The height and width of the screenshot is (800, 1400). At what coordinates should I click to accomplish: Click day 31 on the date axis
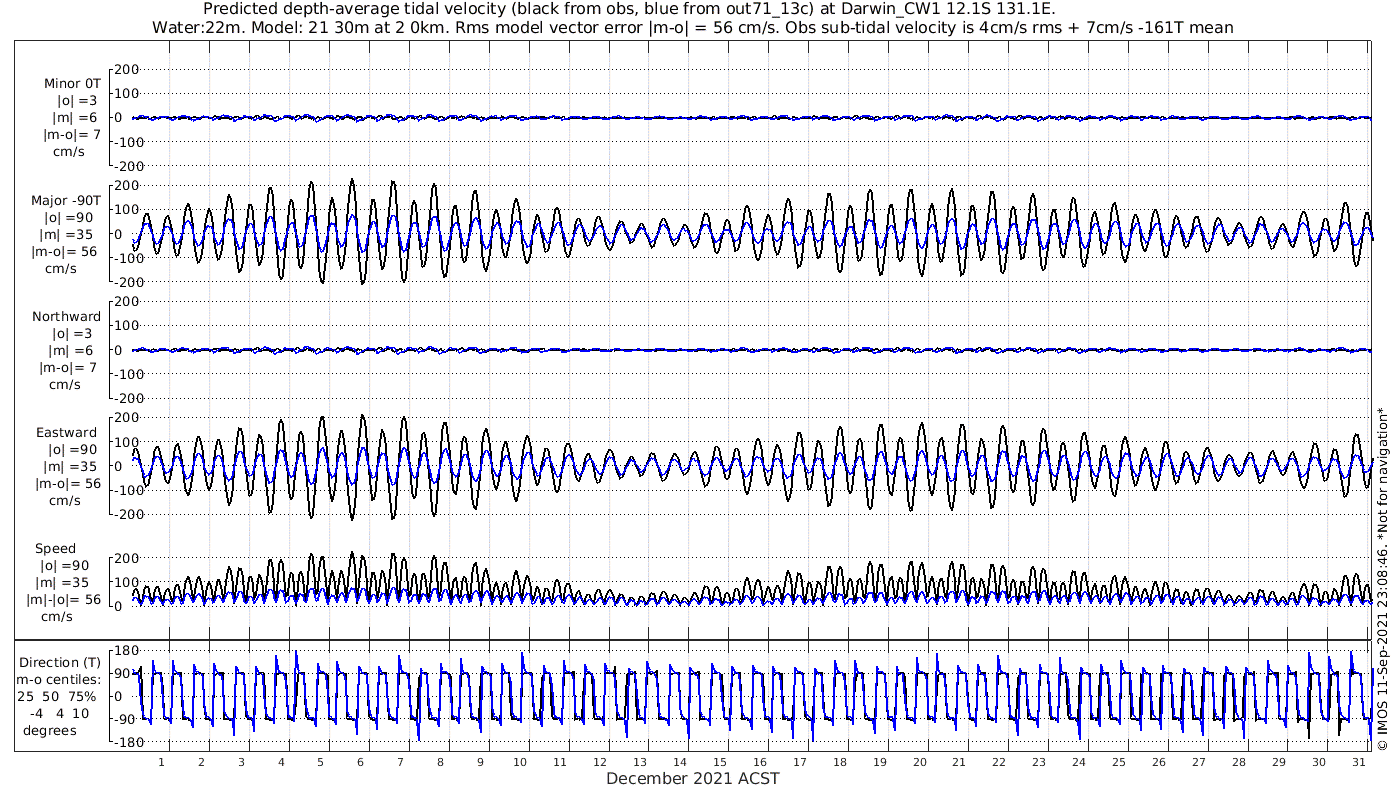[x=1358, y=762]
